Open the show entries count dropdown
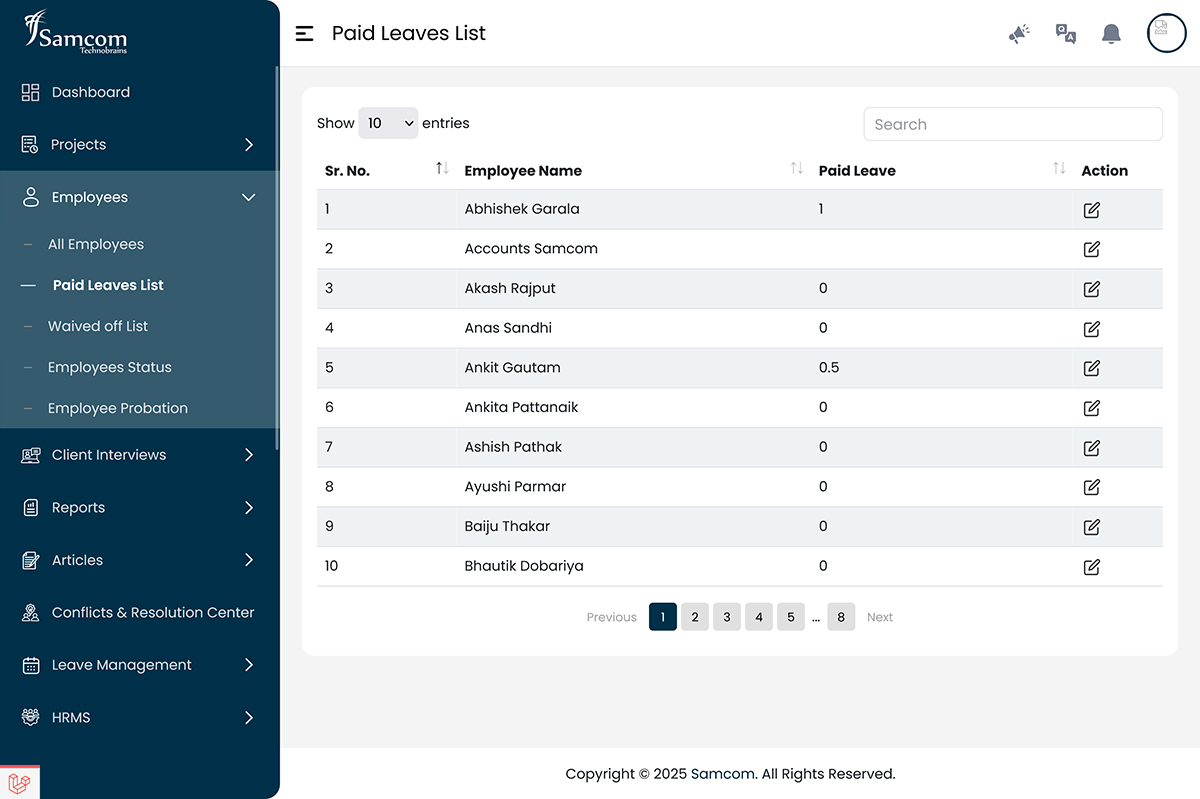 [x=388, y=123]
